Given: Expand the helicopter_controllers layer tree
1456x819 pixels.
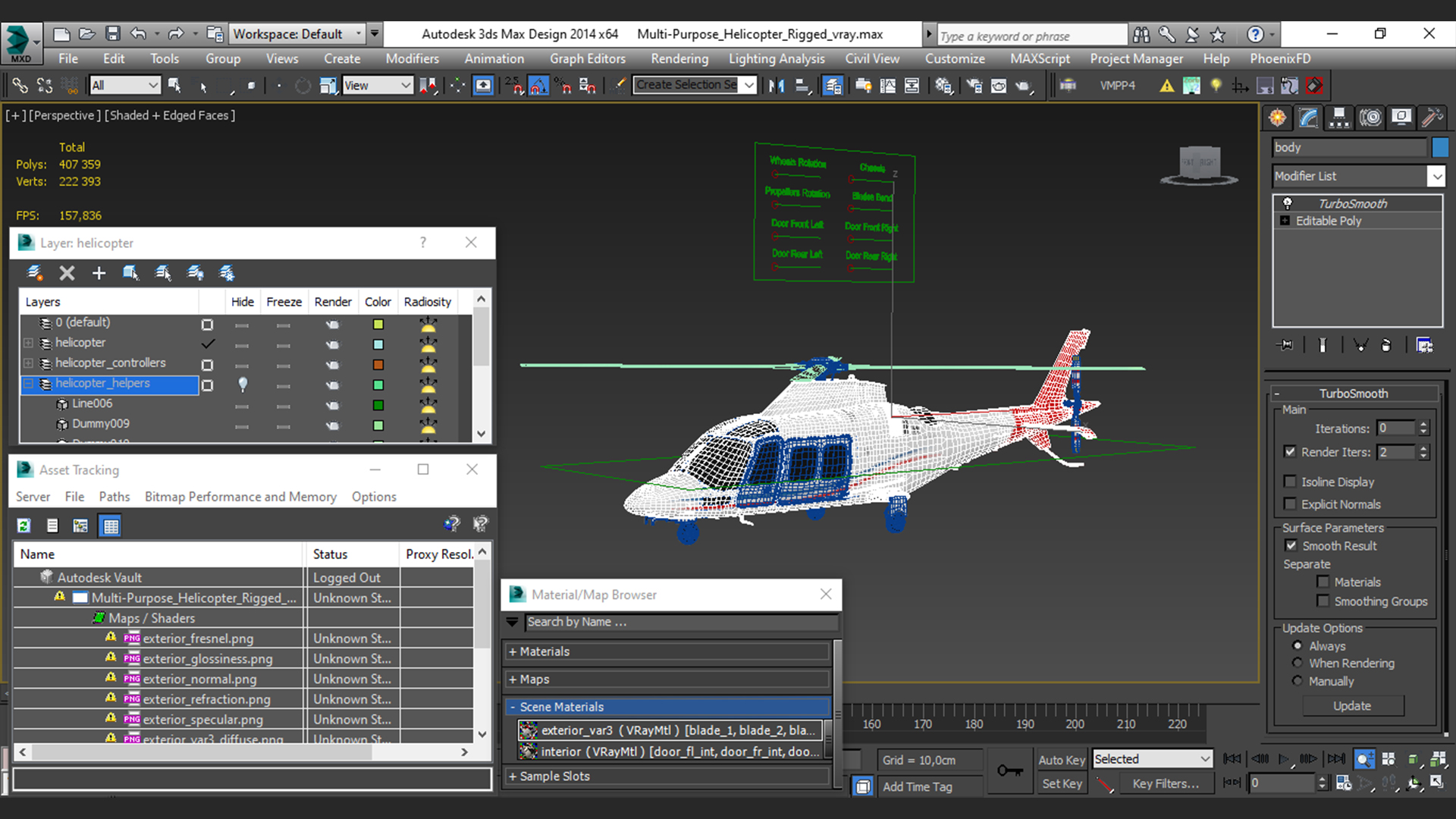Looking at the screenshot, I should [x=28, y=363].
